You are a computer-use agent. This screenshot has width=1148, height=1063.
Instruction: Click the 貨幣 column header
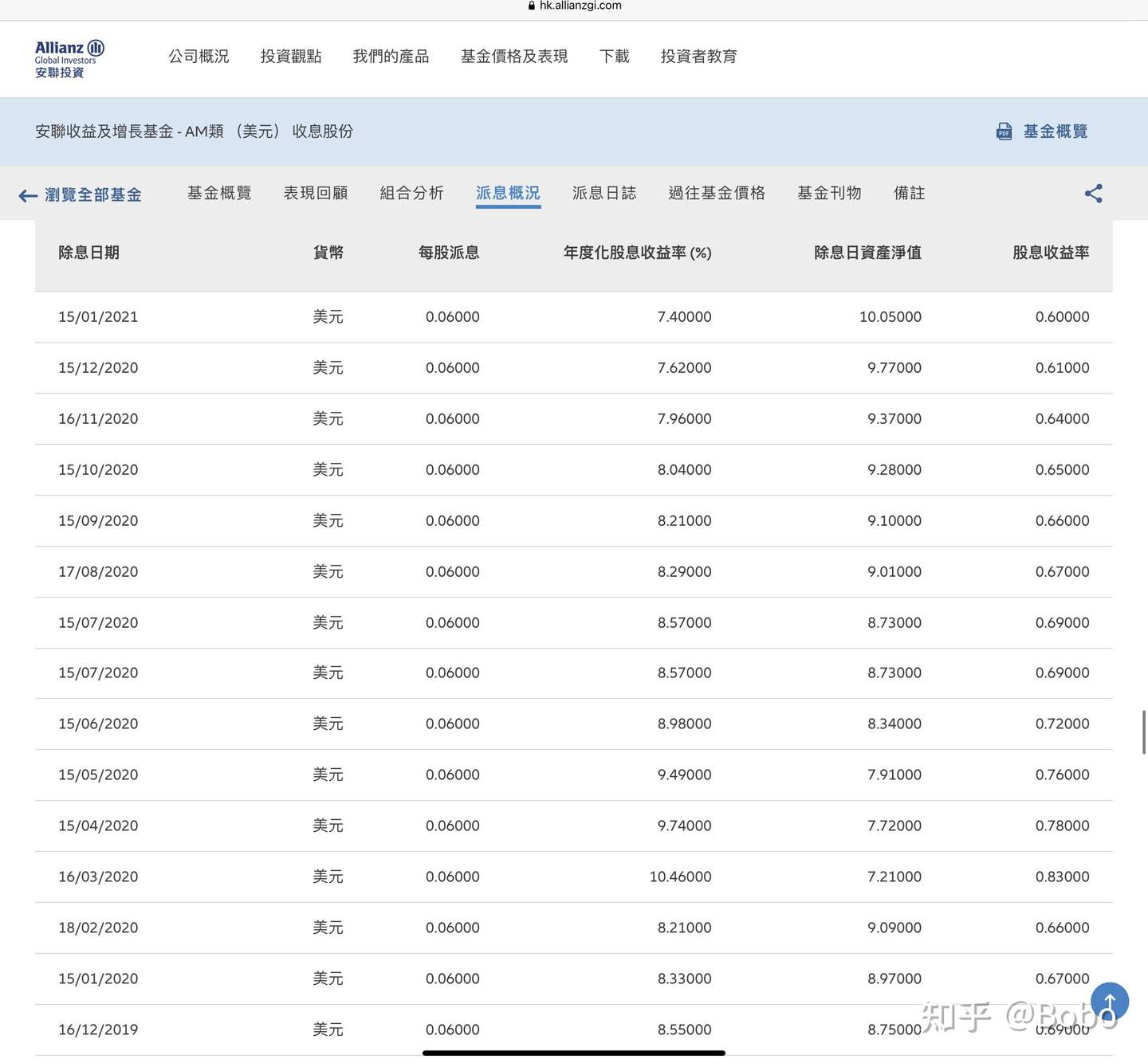pyautogui.click(x=328, y=253)
